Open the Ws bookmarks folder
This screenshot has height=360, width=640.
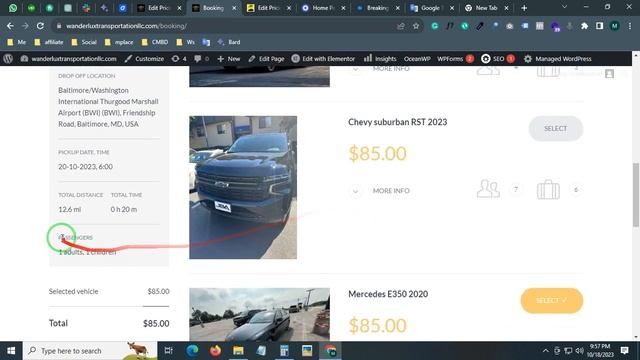(186, 42)
